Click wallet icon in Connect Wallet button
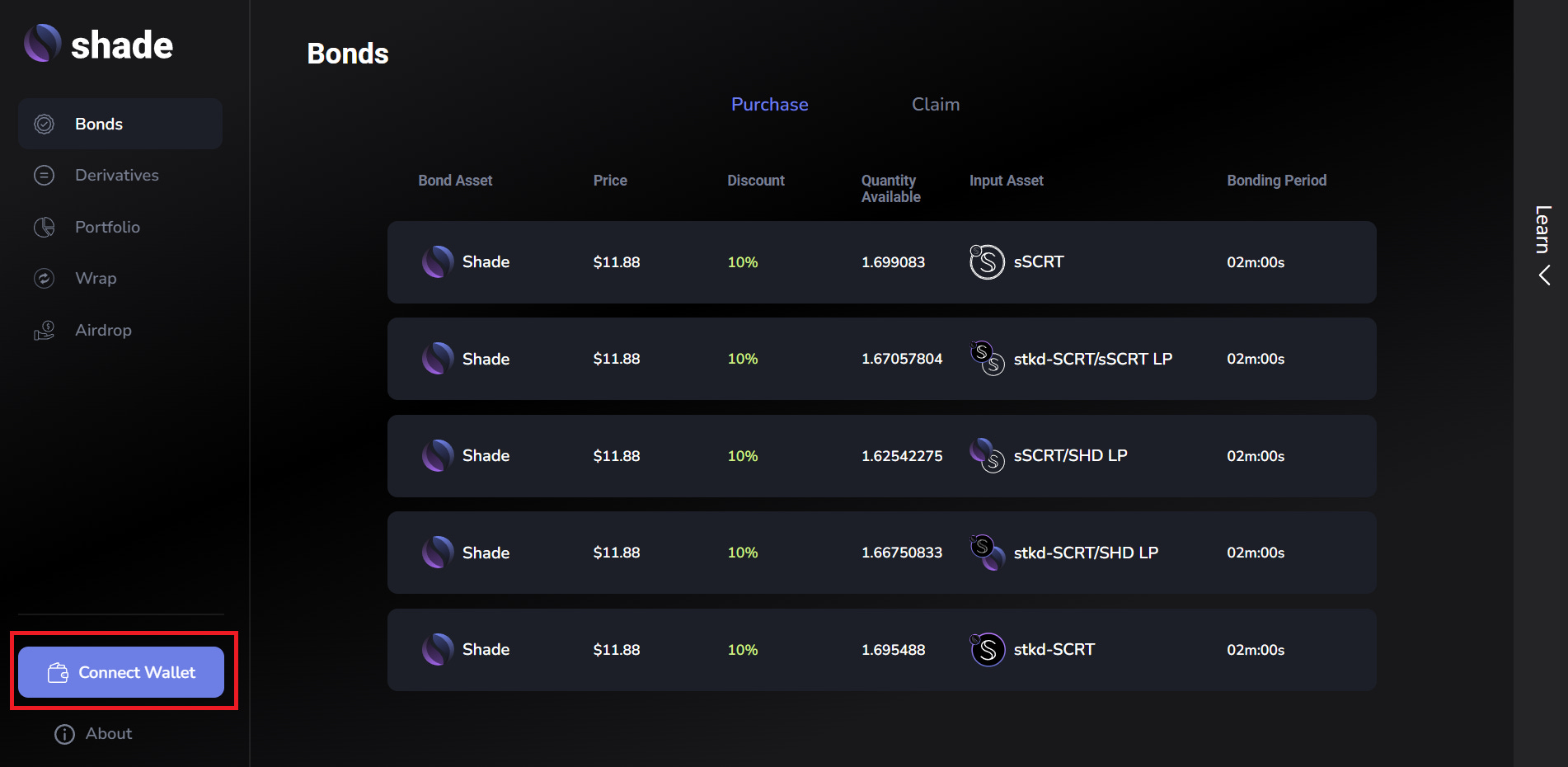Screen dimensions: 1568x767 tap(58, 673)
